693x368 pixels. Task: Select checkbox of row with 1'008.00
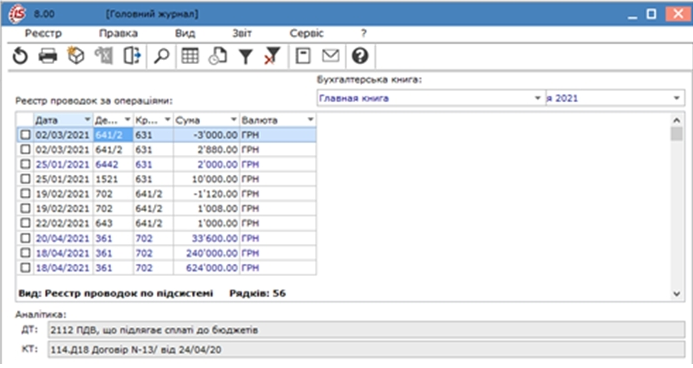25,208
